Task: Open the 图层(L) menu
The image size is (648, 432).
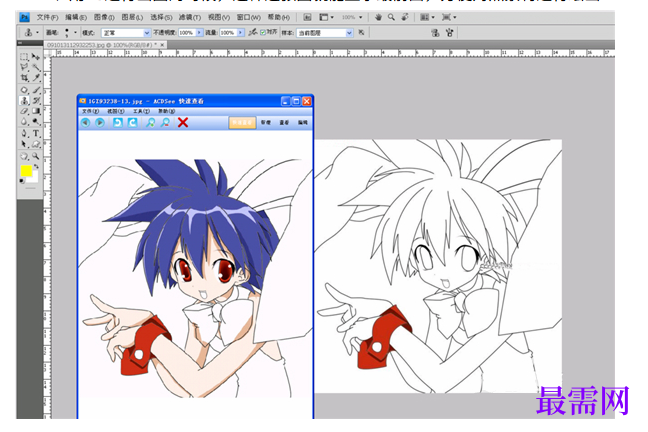Action: coord(132,17)
